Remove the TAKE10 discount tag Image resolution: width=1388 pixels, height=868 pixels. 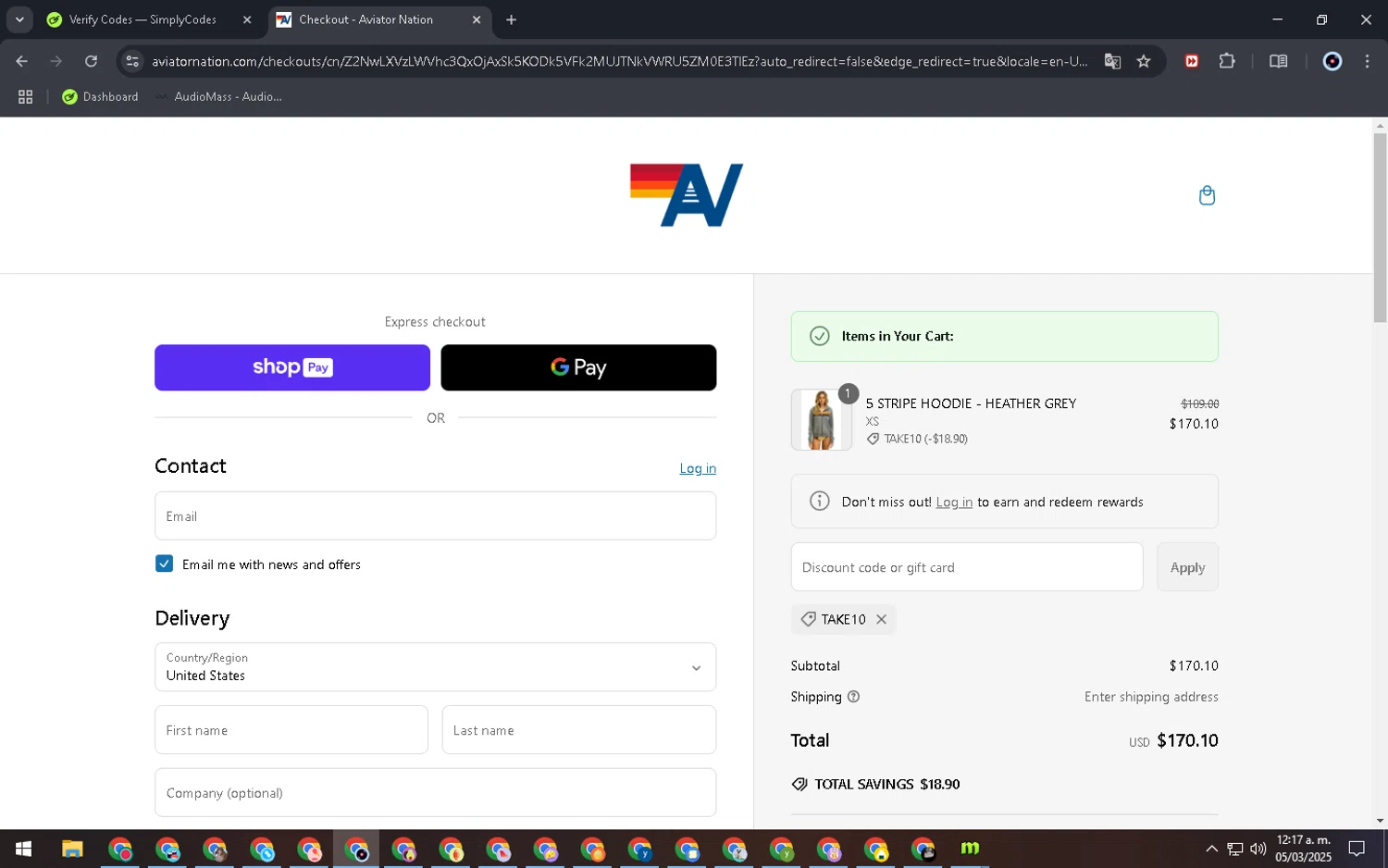tap(881, 619)
